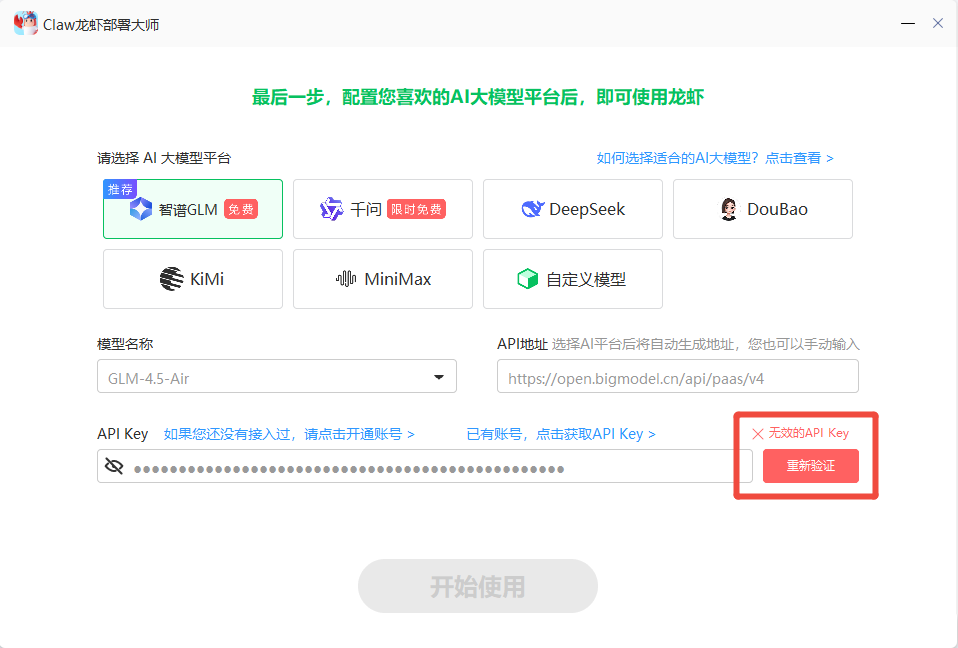Choose the DouBao platform icon
This screenshot has height=648, width=958.
727,208
